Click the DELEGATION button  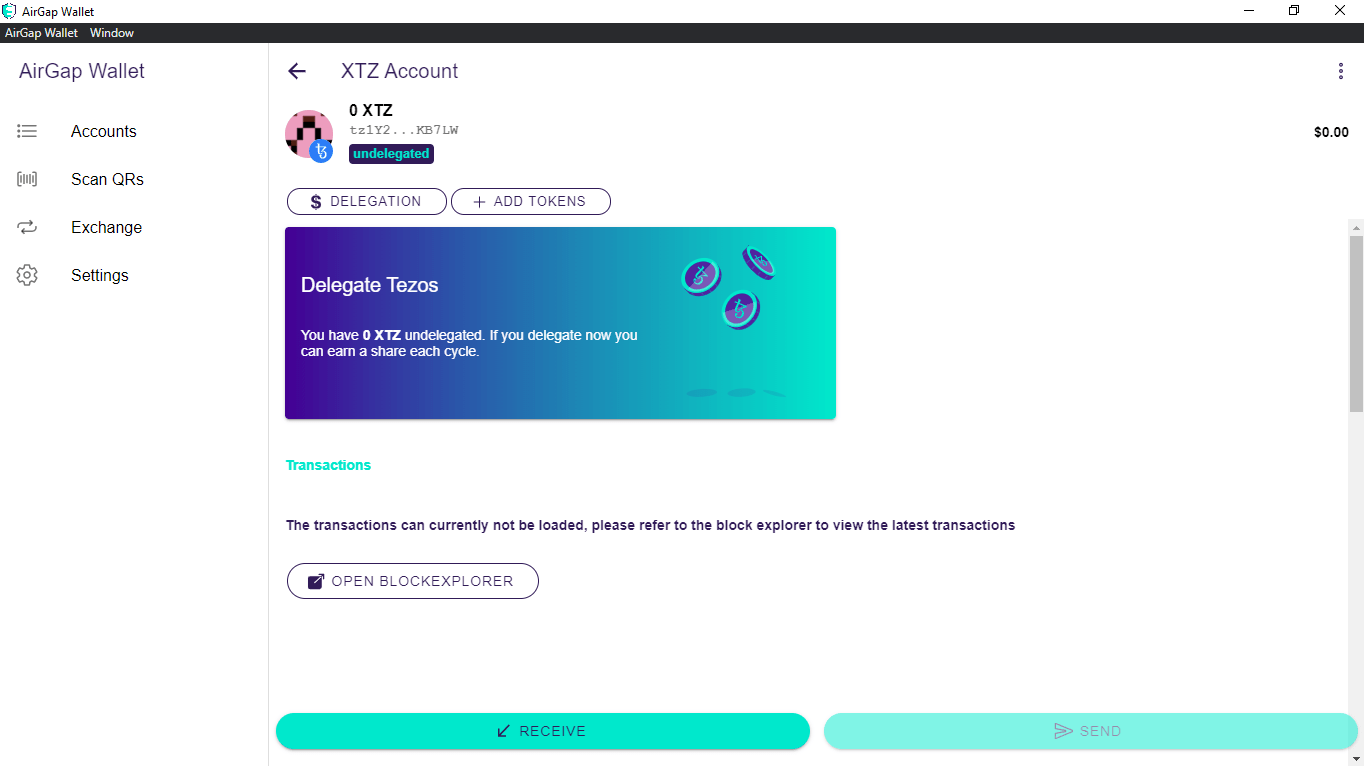pos(367,201)
